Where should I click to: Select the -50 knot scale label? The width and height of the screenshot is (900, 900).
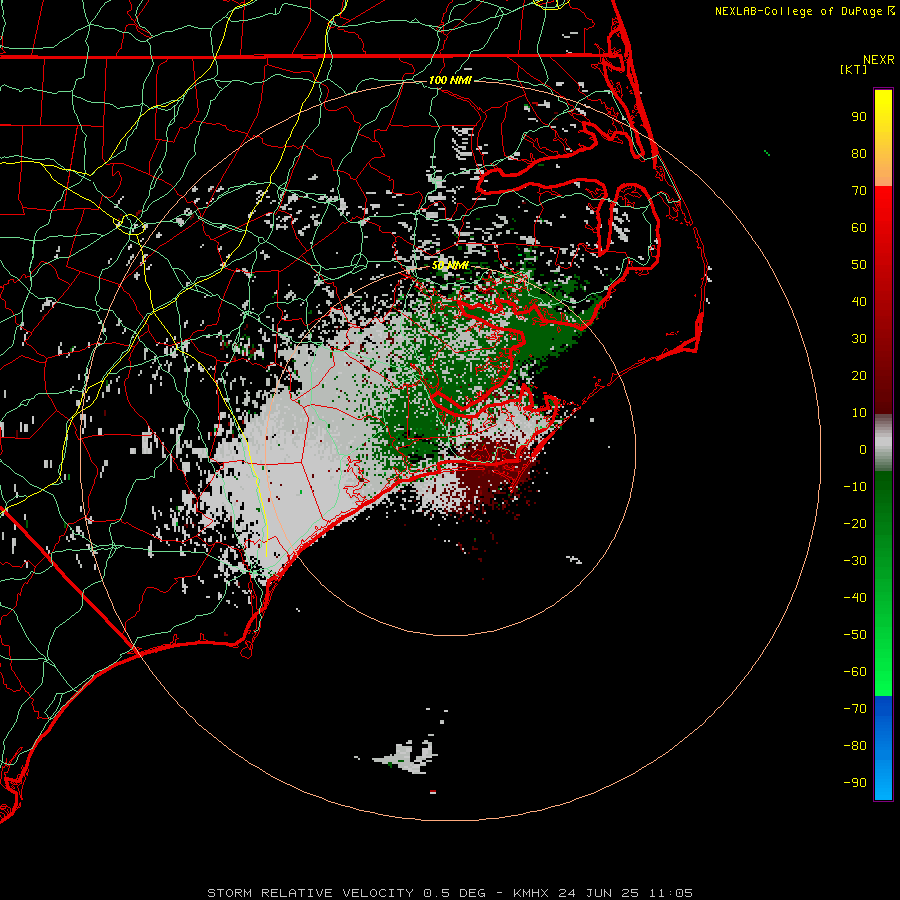pos(855,635)
